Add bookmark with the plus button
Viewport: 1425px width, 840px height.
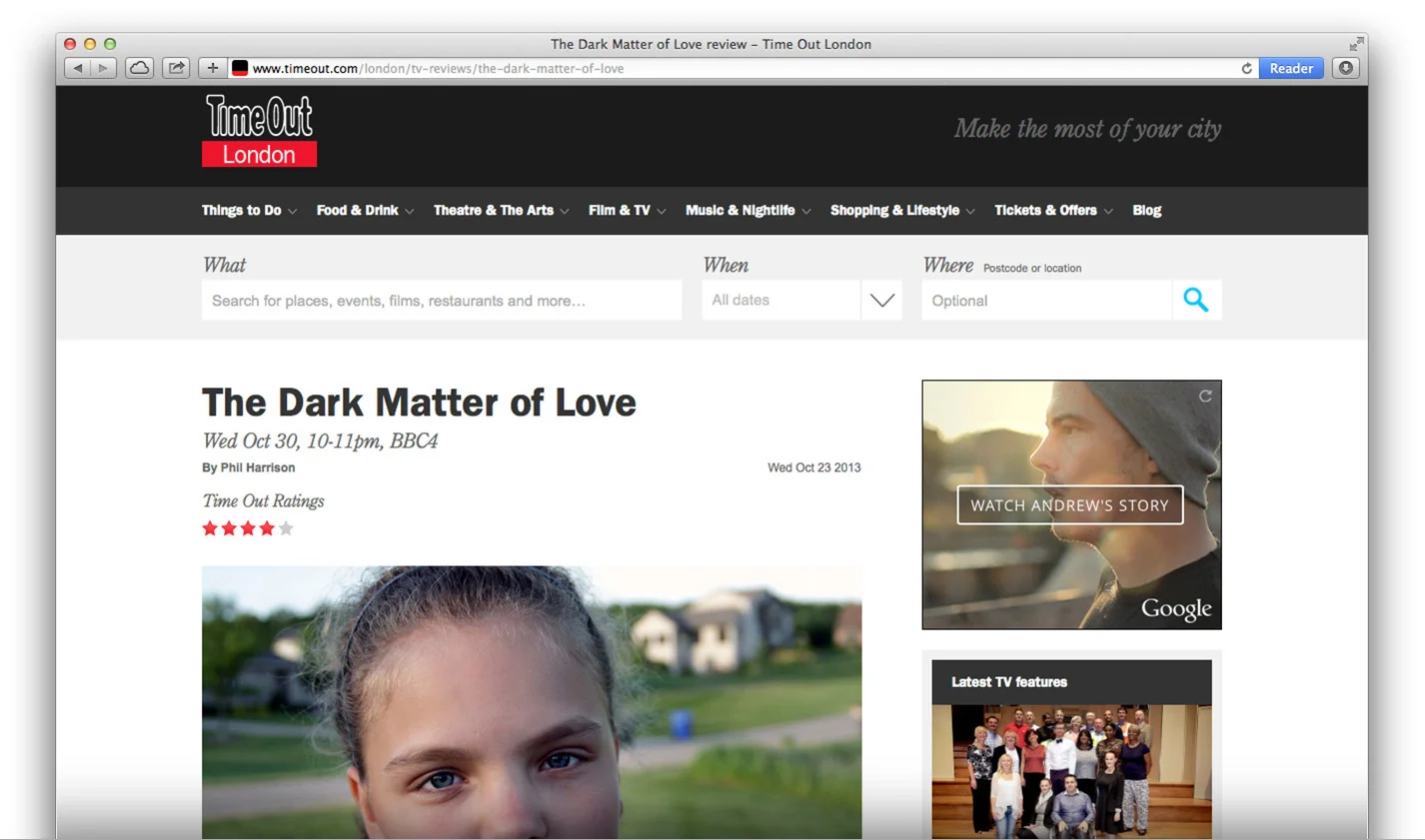[212, 68]
